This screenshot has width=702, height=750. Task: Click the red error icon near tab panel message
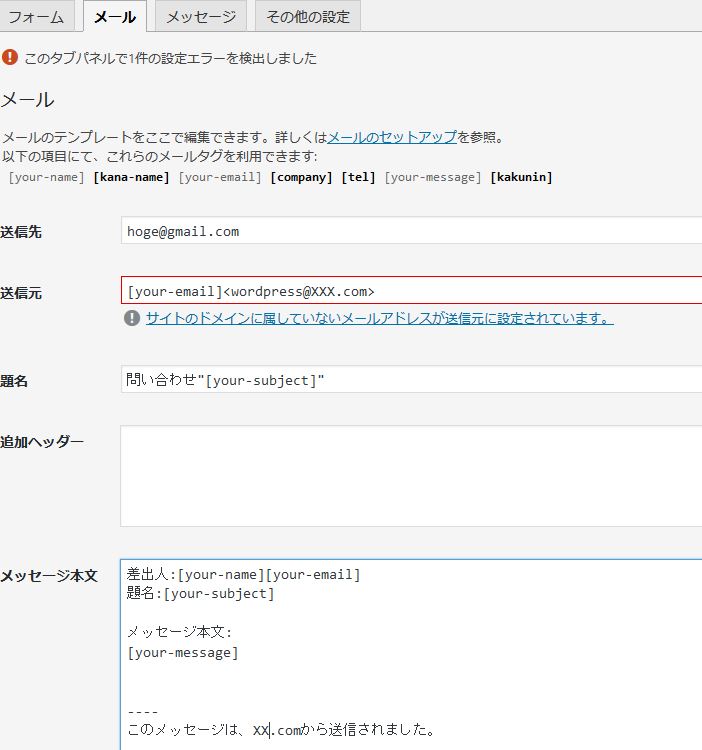point(10,57)
